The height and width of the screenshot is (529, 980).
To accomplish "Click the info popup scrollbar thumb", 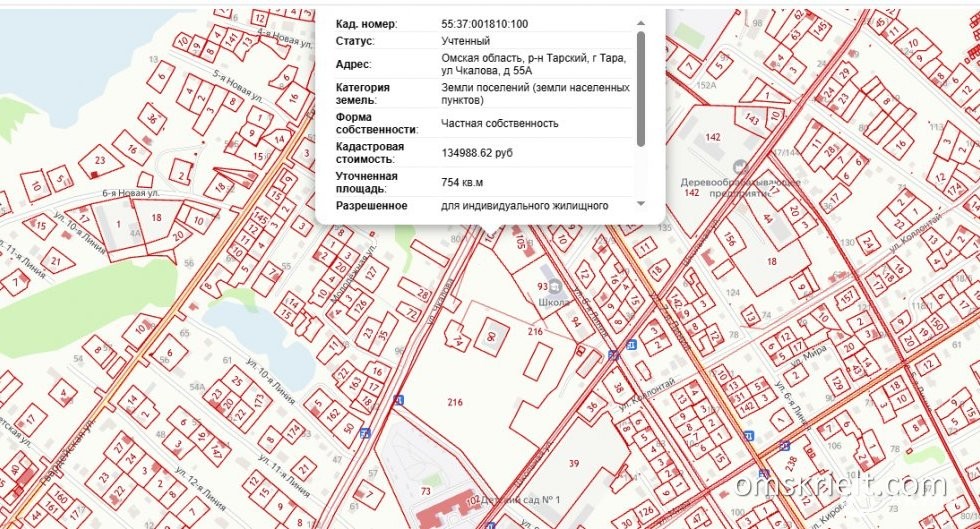I will (x=640, y=88).
